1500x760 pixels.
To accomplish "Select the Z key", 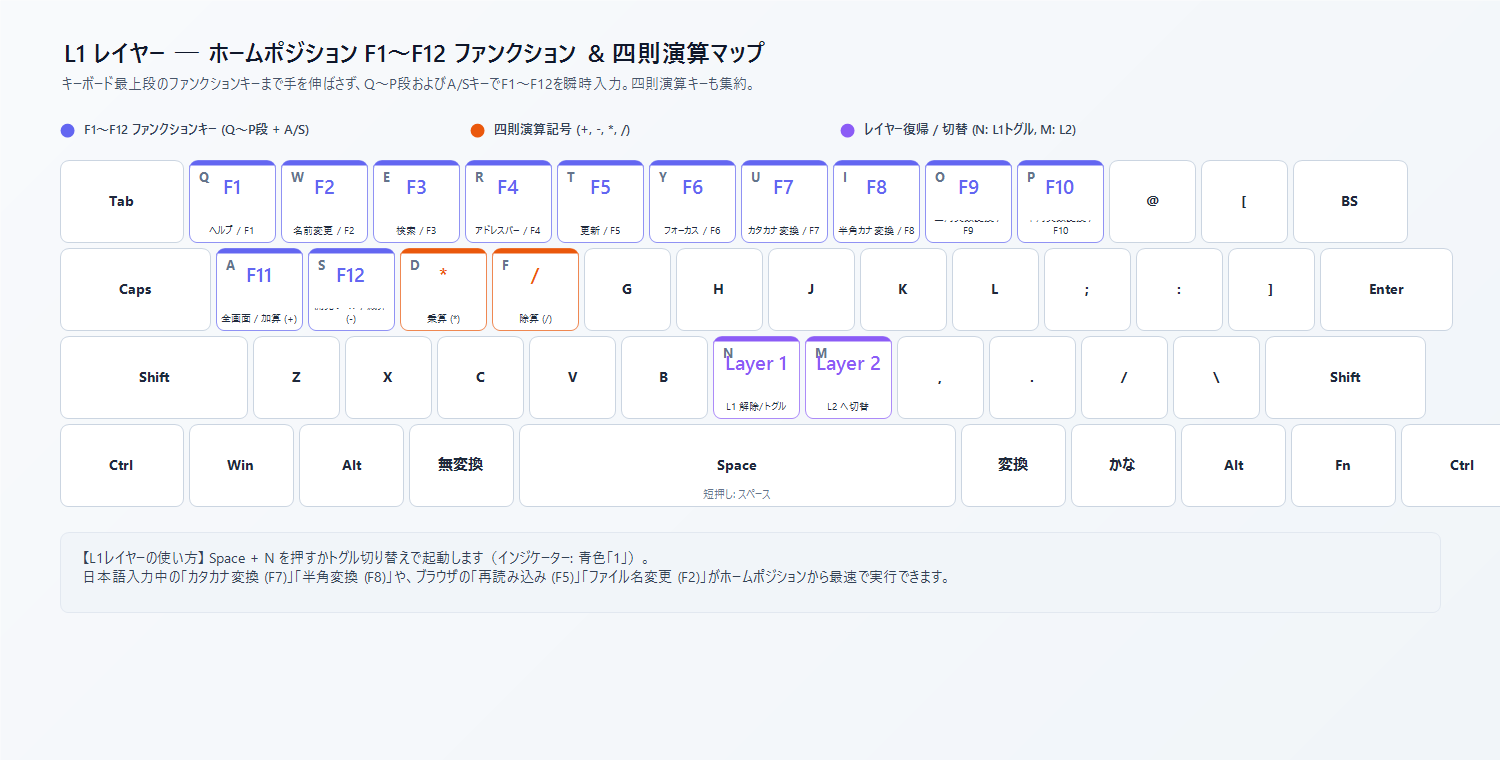I will coord(296,377).
